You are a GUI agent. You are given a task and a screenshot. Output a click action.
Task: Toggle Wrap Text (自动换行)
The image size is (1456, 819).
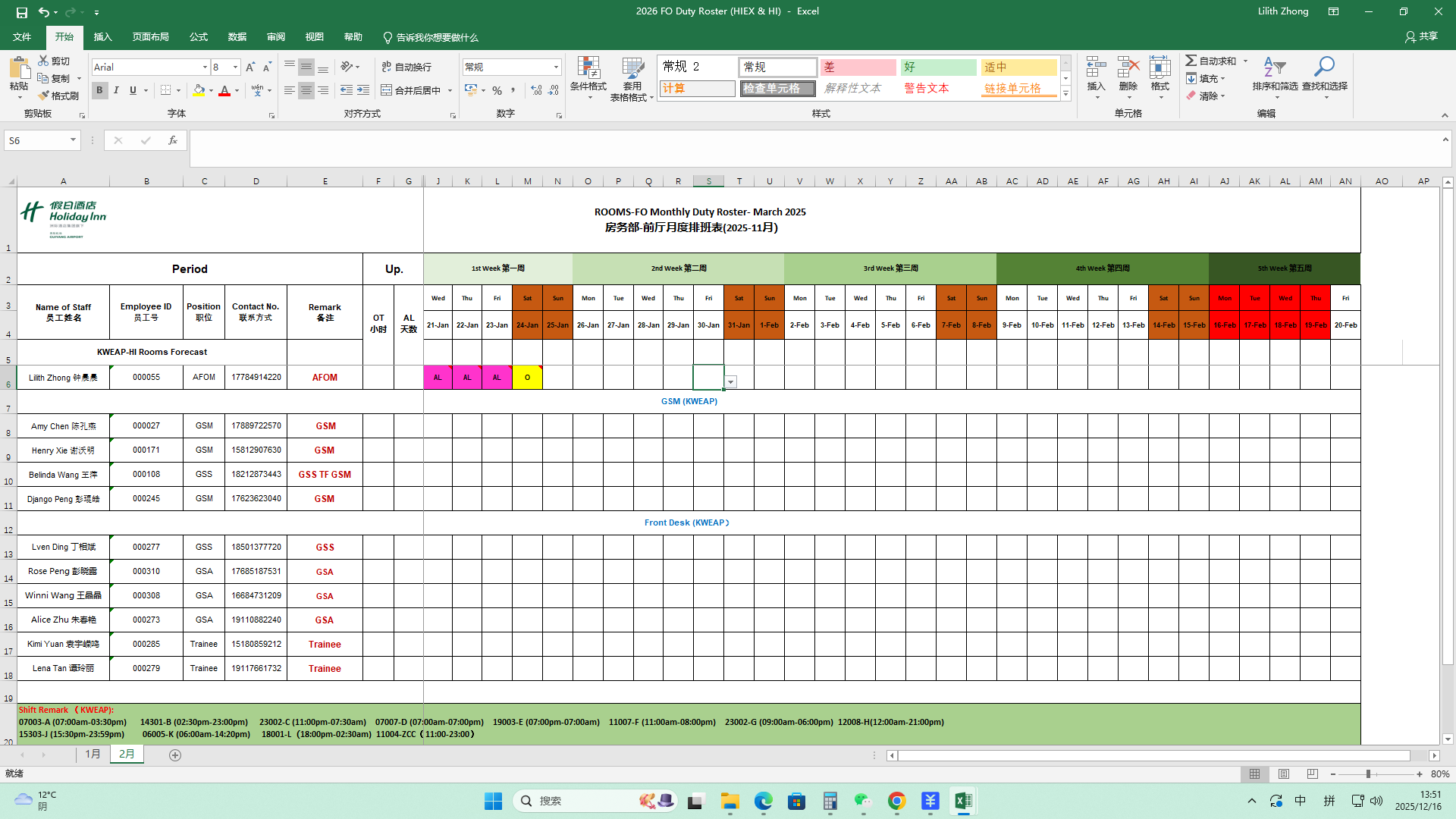406,67
